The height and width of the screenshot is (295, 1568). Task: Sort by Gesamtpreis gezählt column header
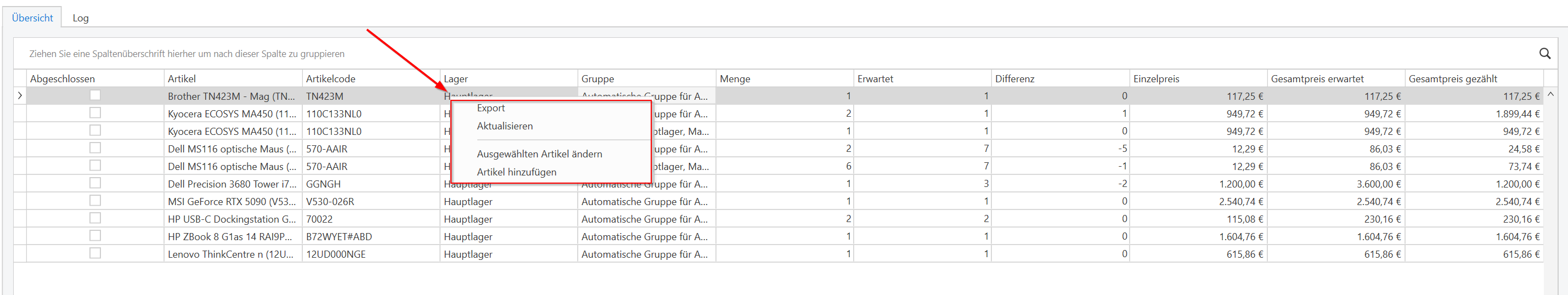1452,78
